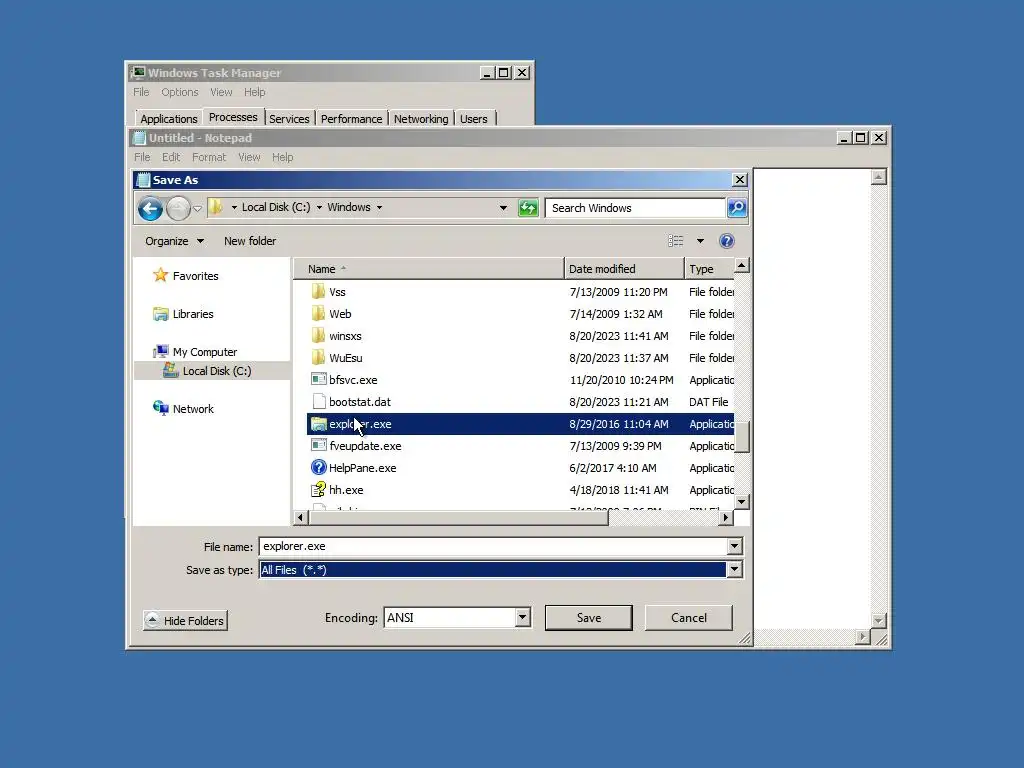Click the HelpPane.exe icon
1024x768 pixels.
tap(318, 468)
